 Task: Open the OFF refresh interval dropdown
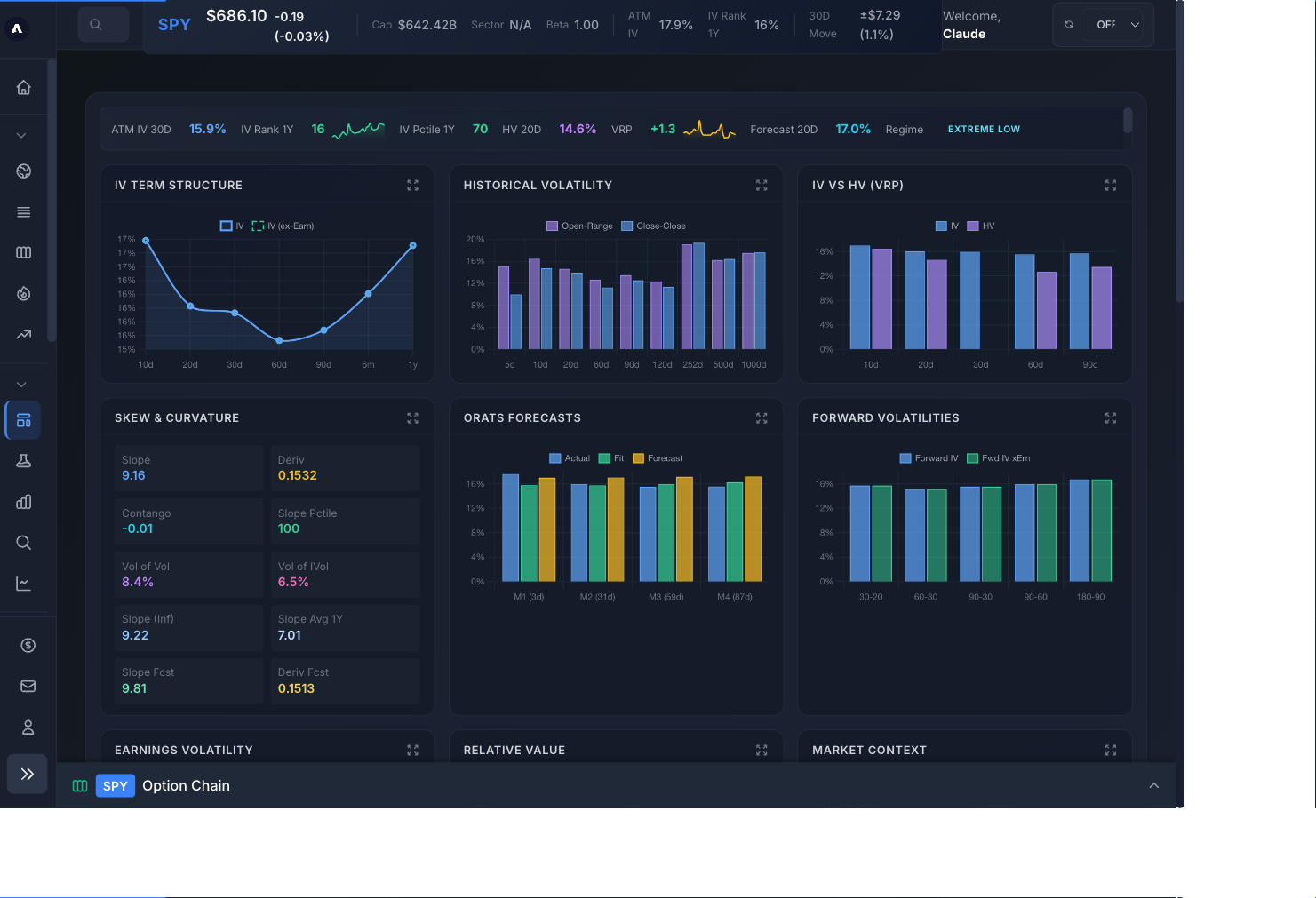(1117, 25)
